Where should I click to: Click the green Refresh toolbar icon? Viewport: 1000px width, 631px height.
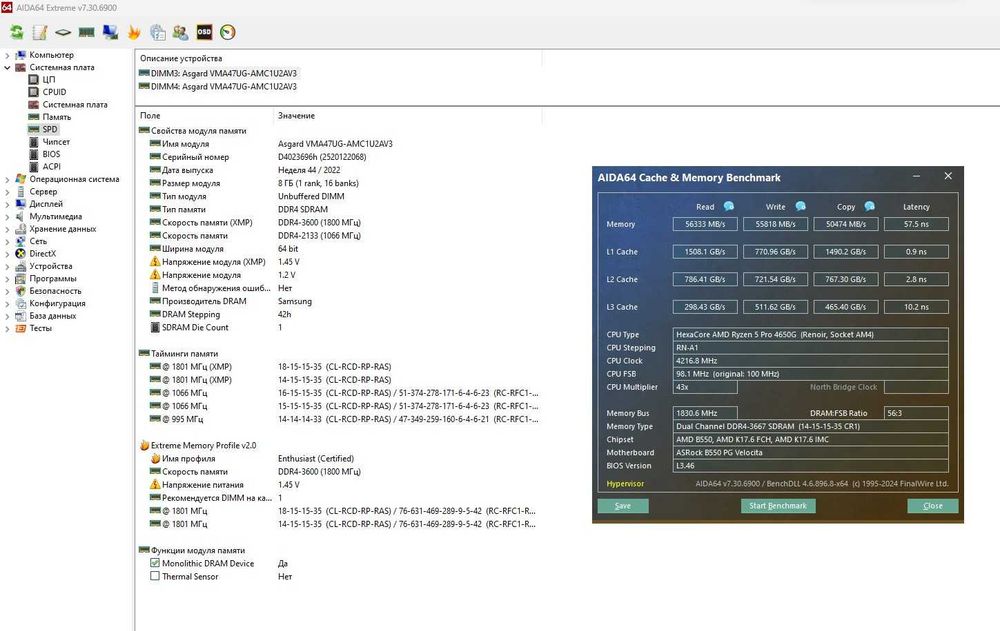[17, 32]
